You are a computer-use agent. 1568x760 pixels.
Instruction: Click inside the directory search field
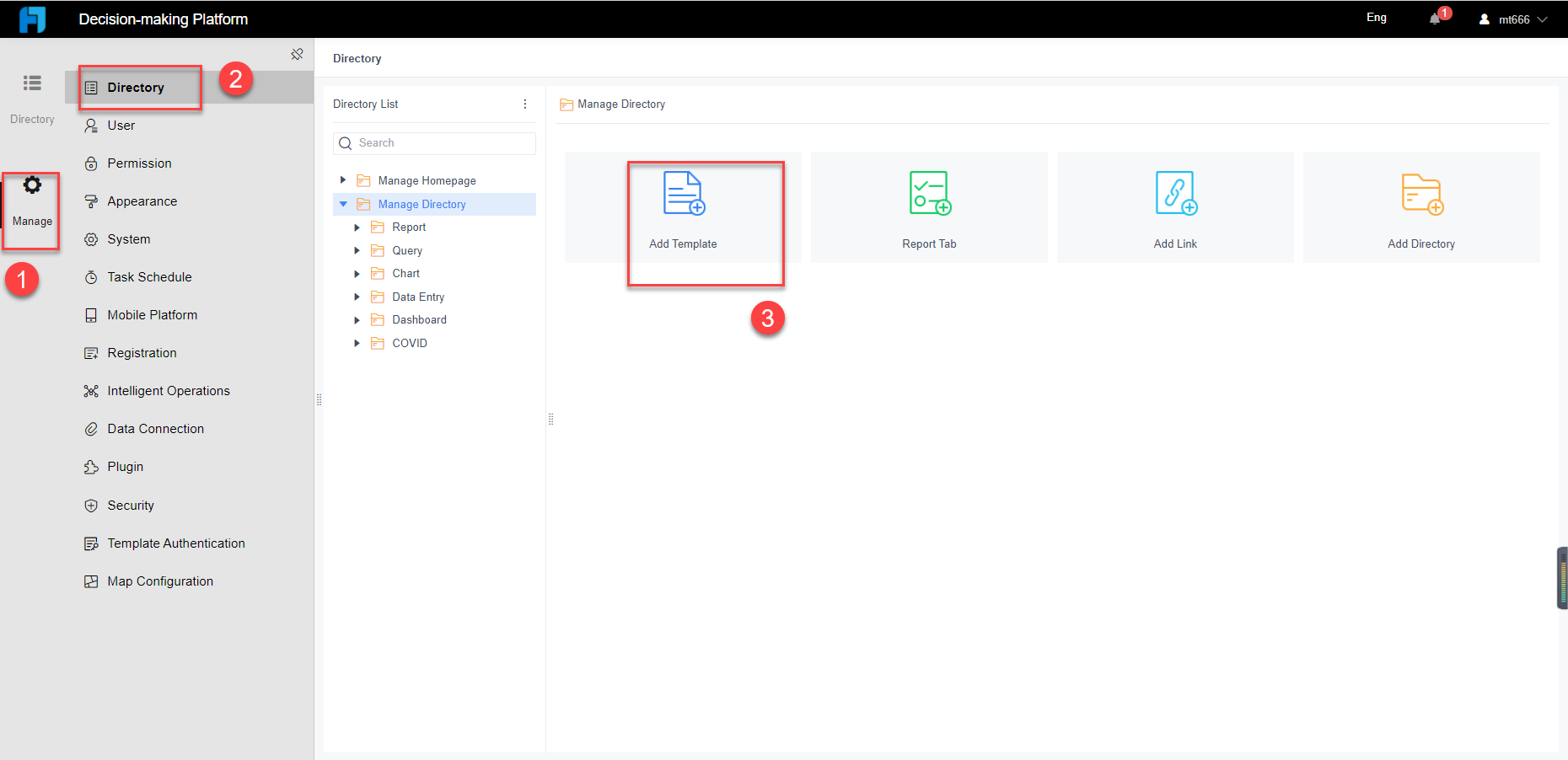pyautogui.click(x=434, y=142)
